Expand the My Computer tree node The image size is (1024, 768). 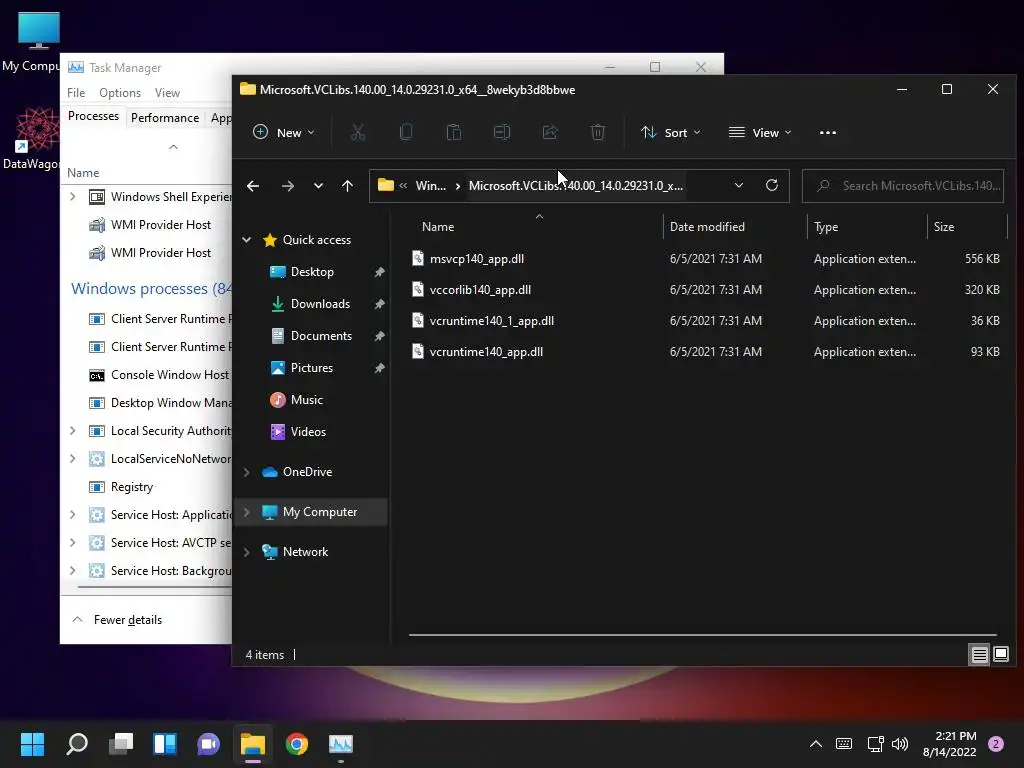(247, 512)
